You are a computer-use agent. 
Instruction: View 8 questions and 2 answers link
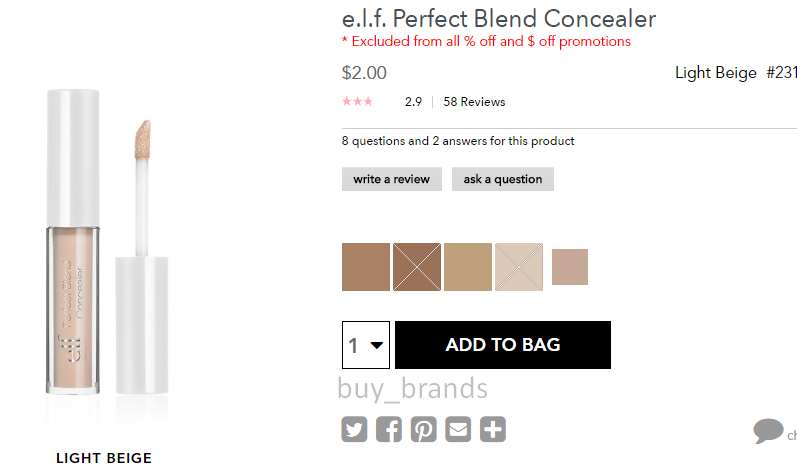point(458,141)
